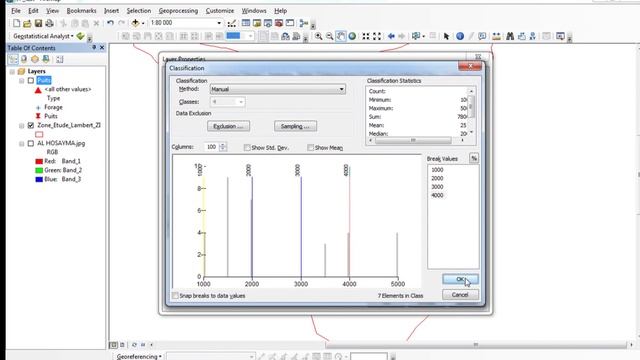
Task: Click the percent break values button
Action: pyautogui.click(x=473, y=158)
